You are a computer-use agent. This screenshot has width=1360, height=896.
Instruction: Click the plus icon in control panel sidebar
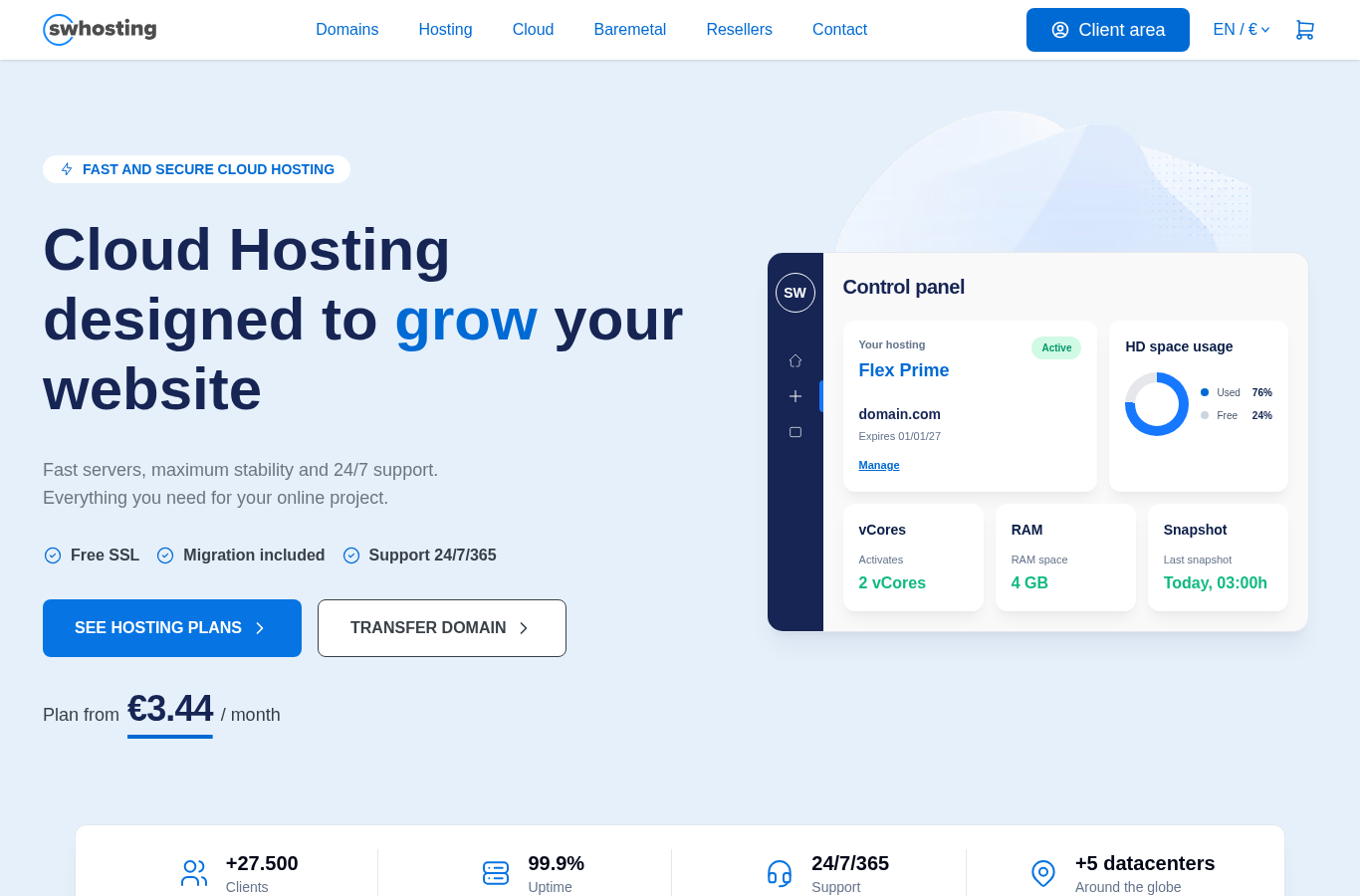point(795,396)
